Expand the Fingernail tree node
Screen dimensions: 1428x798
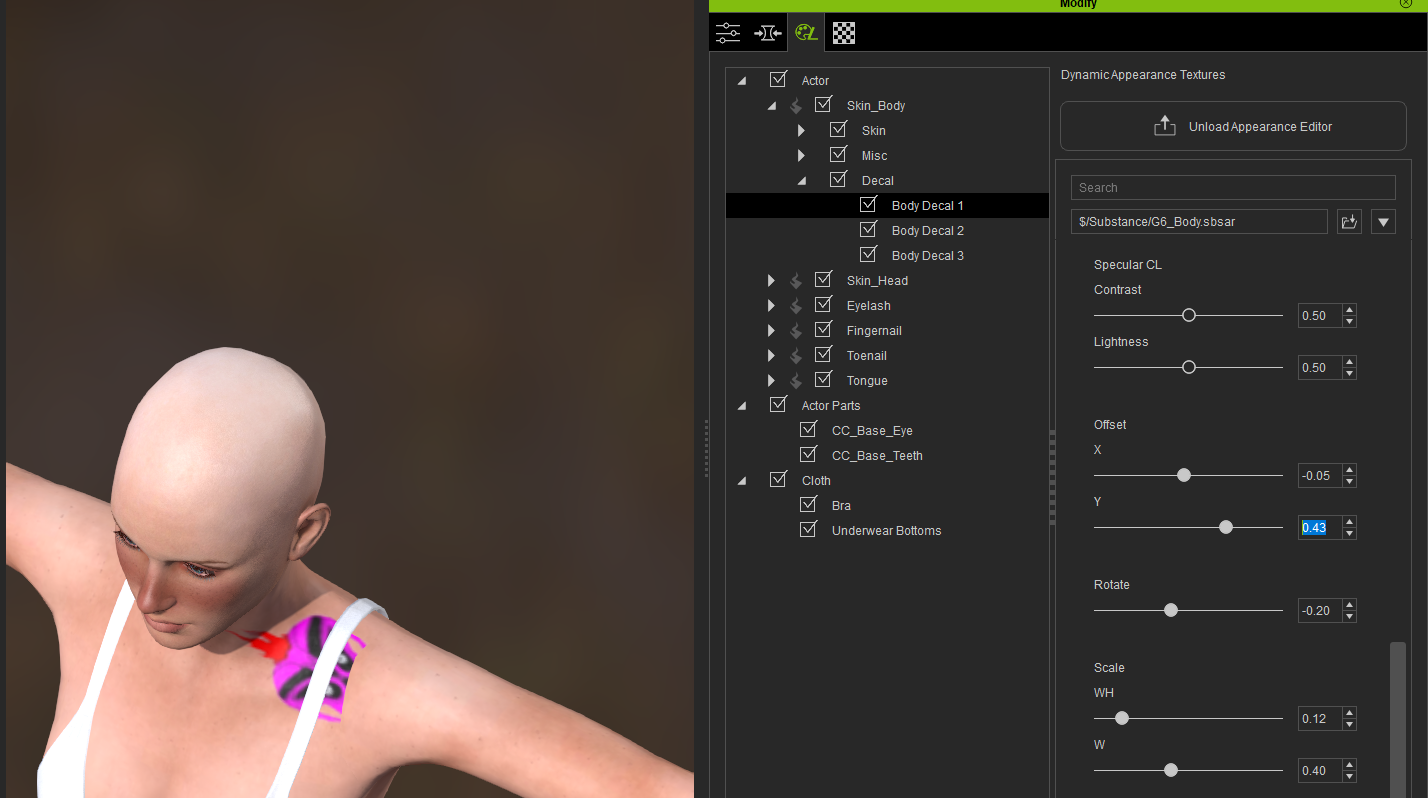(x=771, y=330)
